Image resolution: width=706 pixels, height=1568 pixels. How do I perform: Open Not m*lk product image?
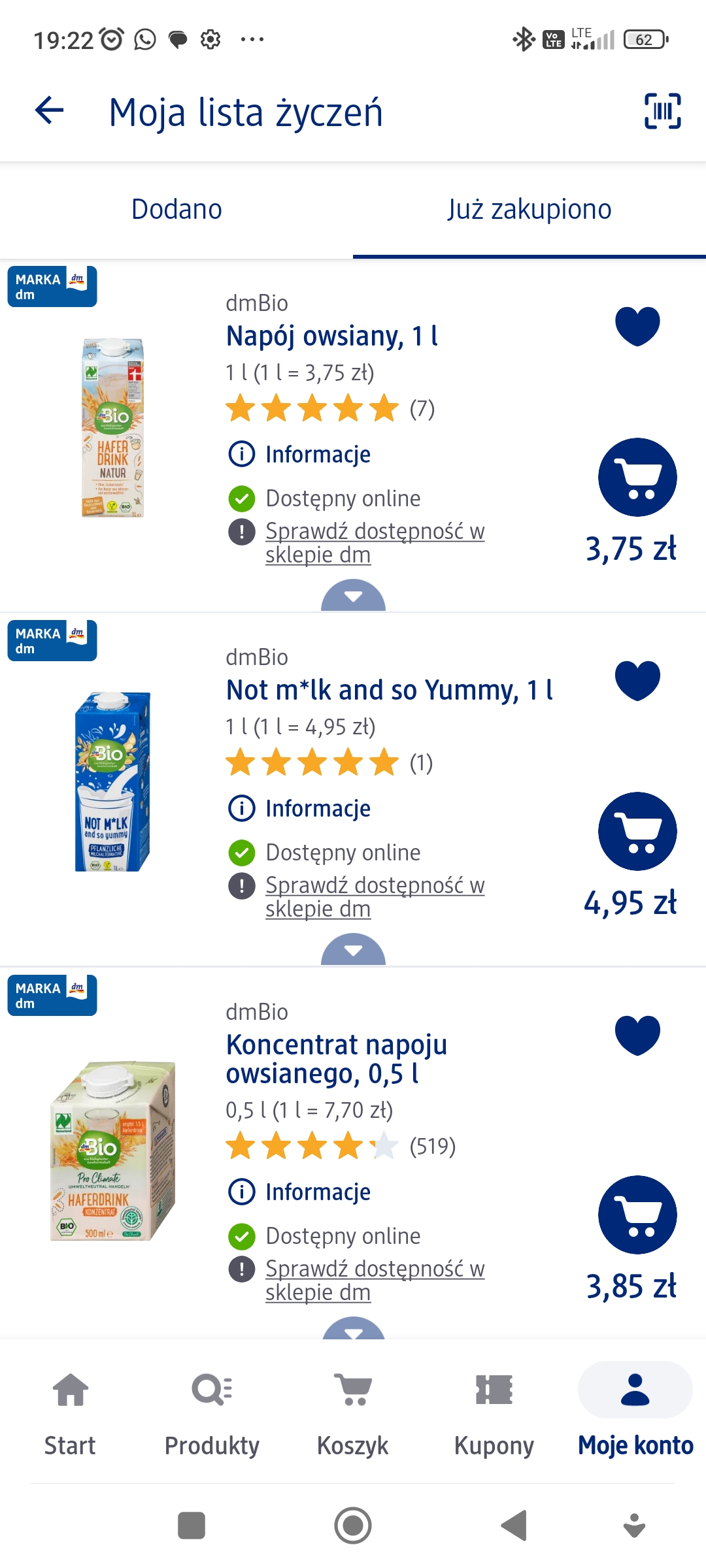point(112,781)
